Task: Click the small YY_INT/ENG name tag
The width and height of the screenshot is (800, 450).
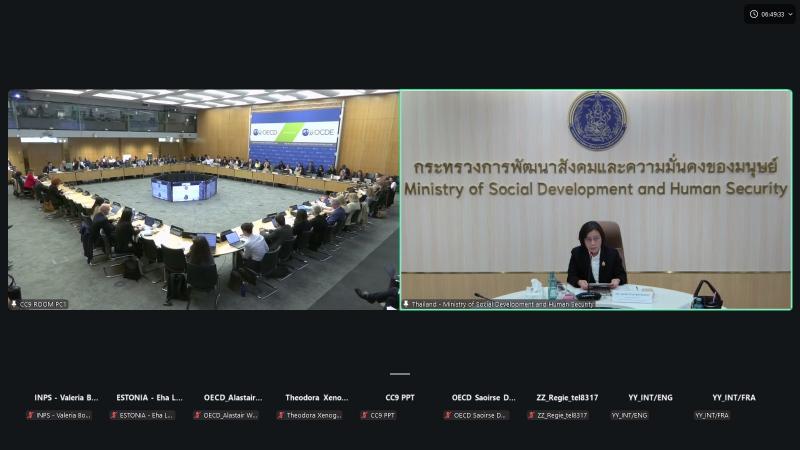Action: click(x=630, y=415)
